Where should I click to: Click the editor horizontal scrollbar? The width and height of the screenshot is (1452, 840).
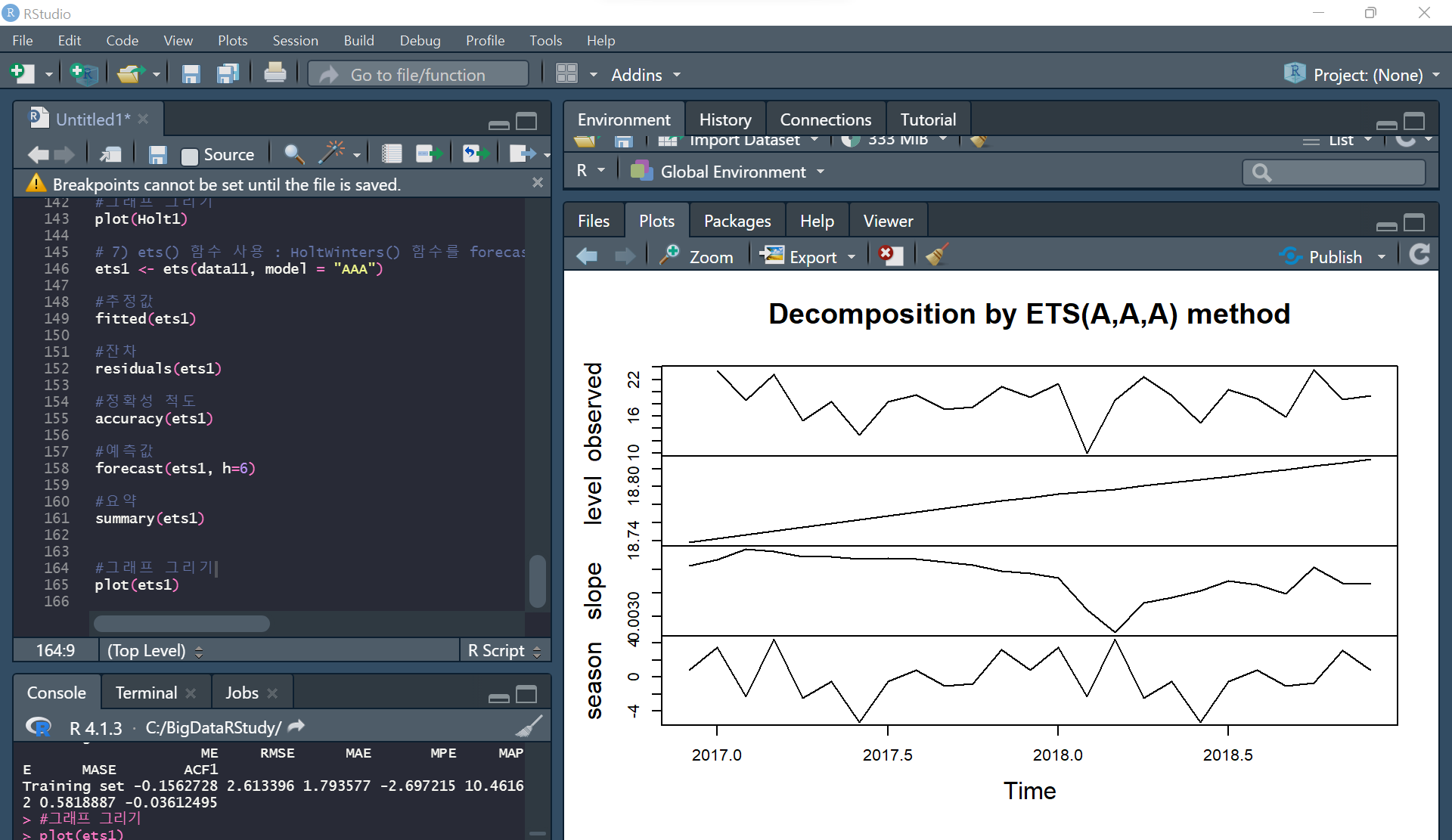pos(181,623)
